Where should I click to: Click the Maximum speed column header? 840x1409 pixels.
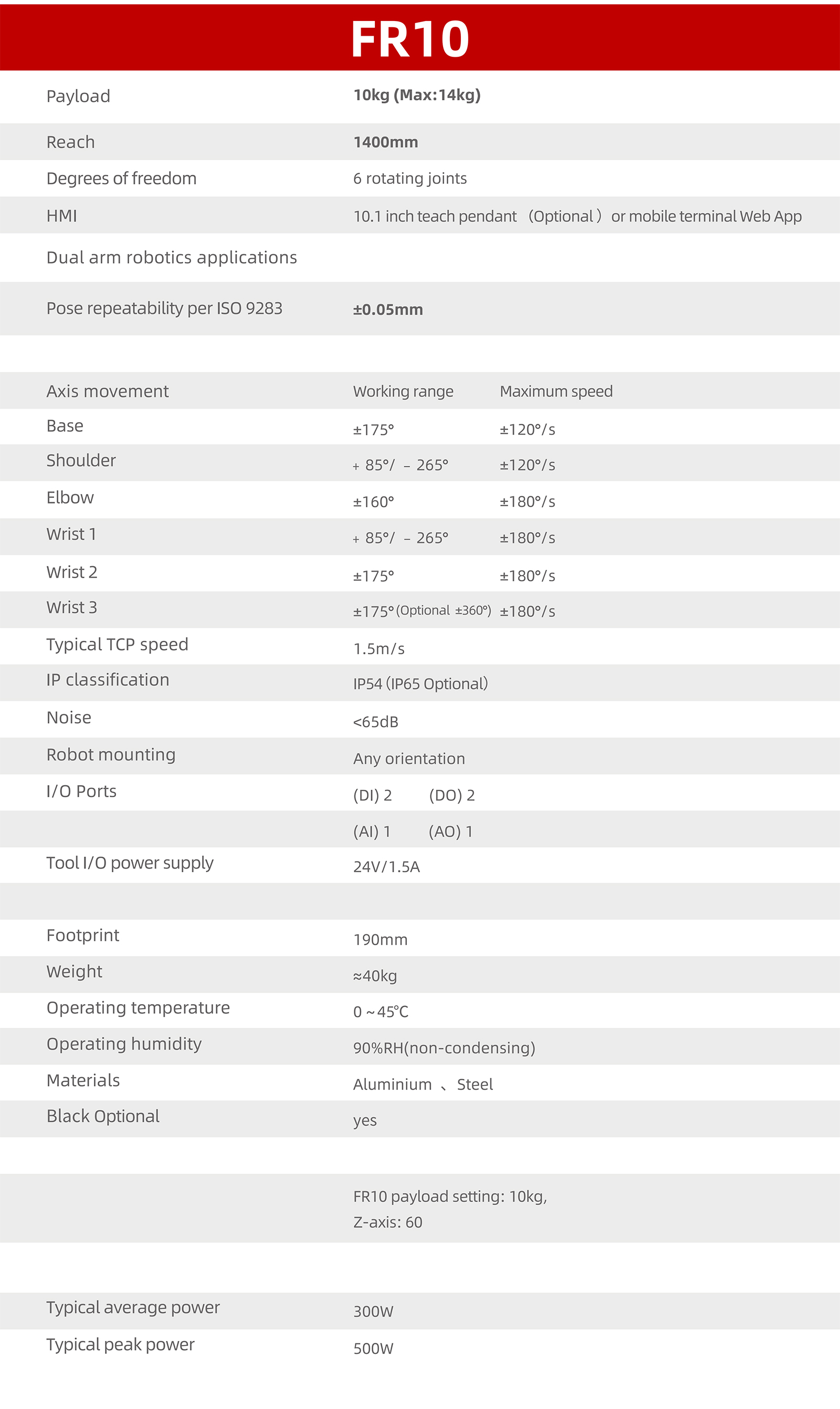click(556, 391)
